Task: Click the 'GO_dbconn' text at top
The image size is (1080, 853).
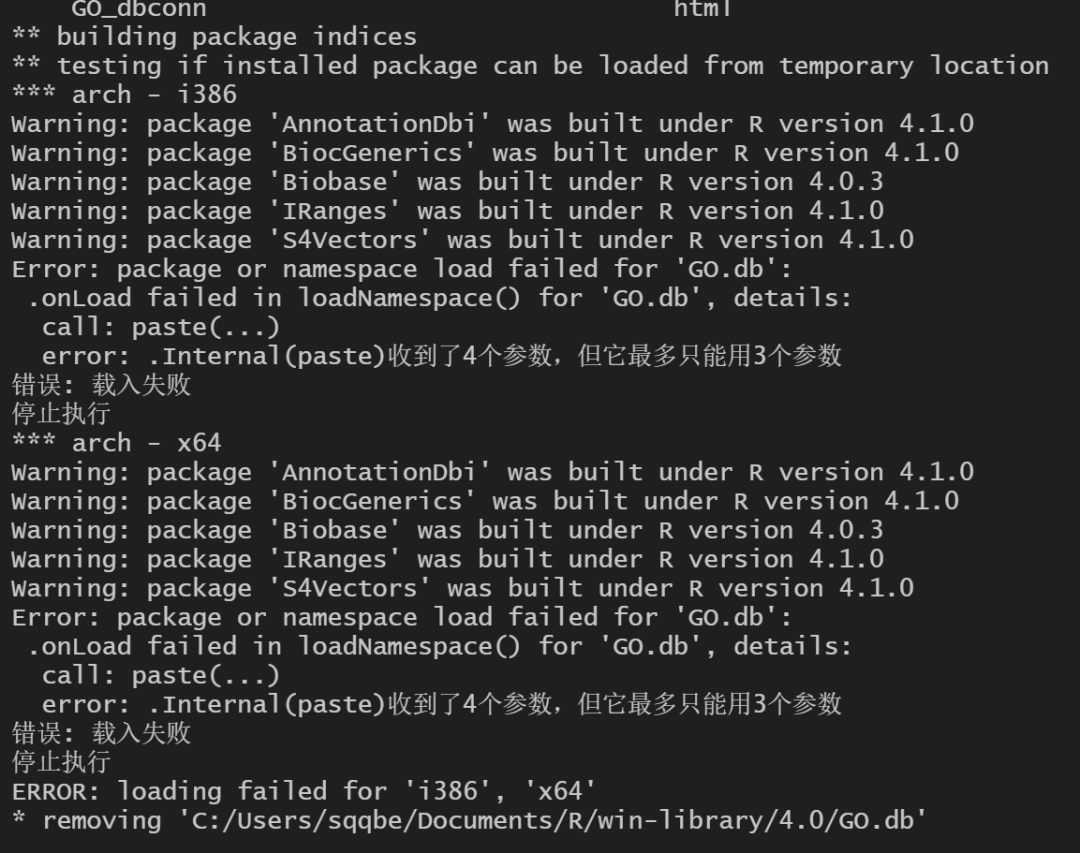Action: (138, 8)
